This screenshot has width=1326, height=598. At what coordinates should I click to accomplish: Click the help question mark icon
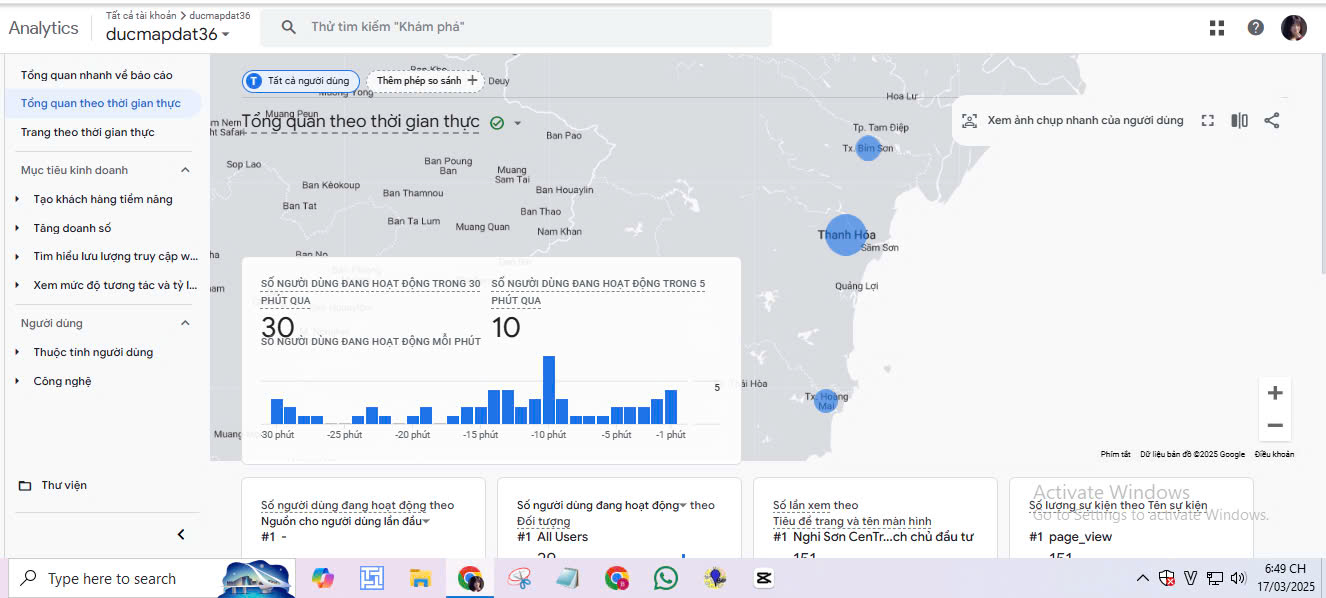1255,28
